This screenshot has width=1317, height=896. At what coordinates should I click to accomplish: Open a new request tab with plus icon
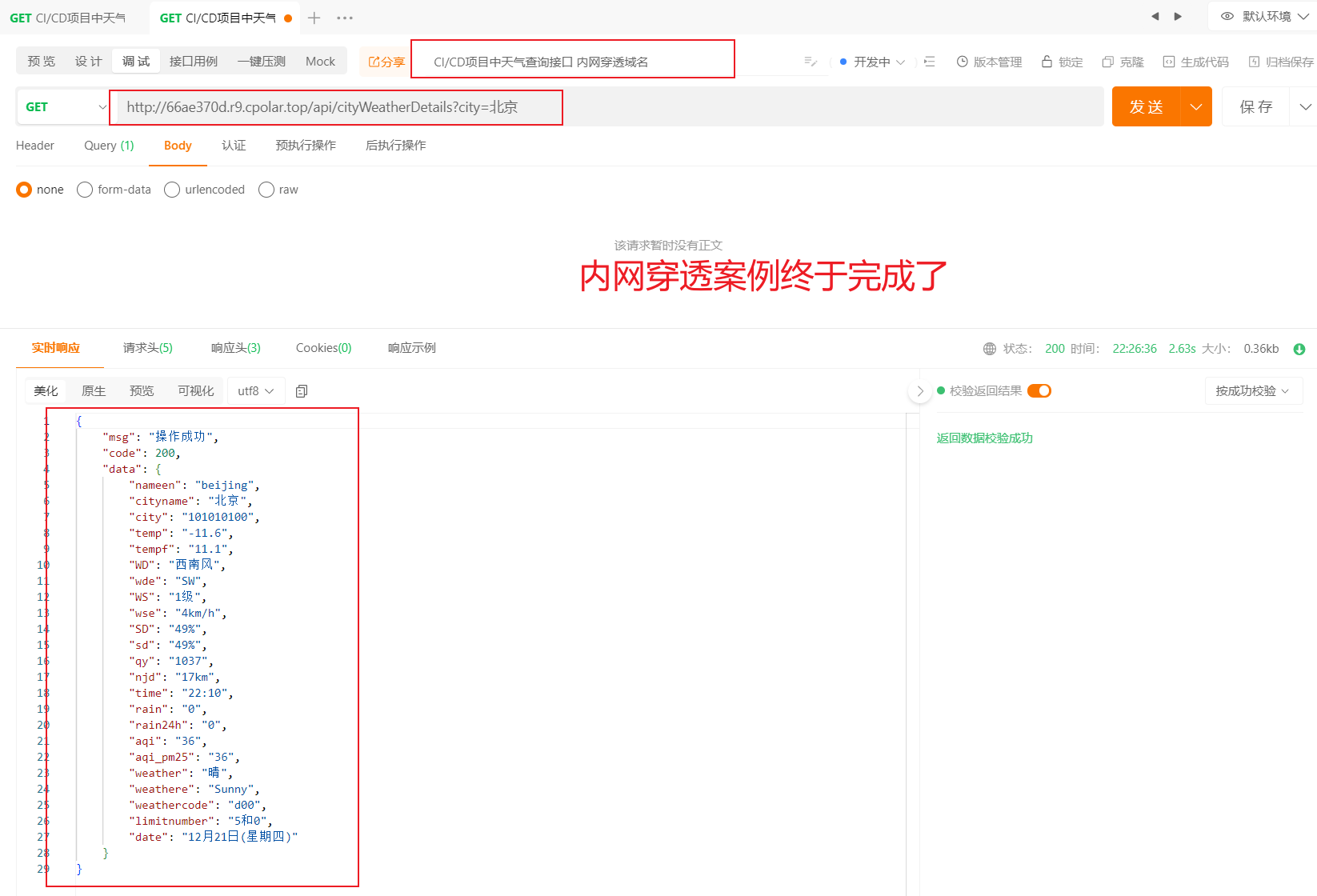coord(314,18)
